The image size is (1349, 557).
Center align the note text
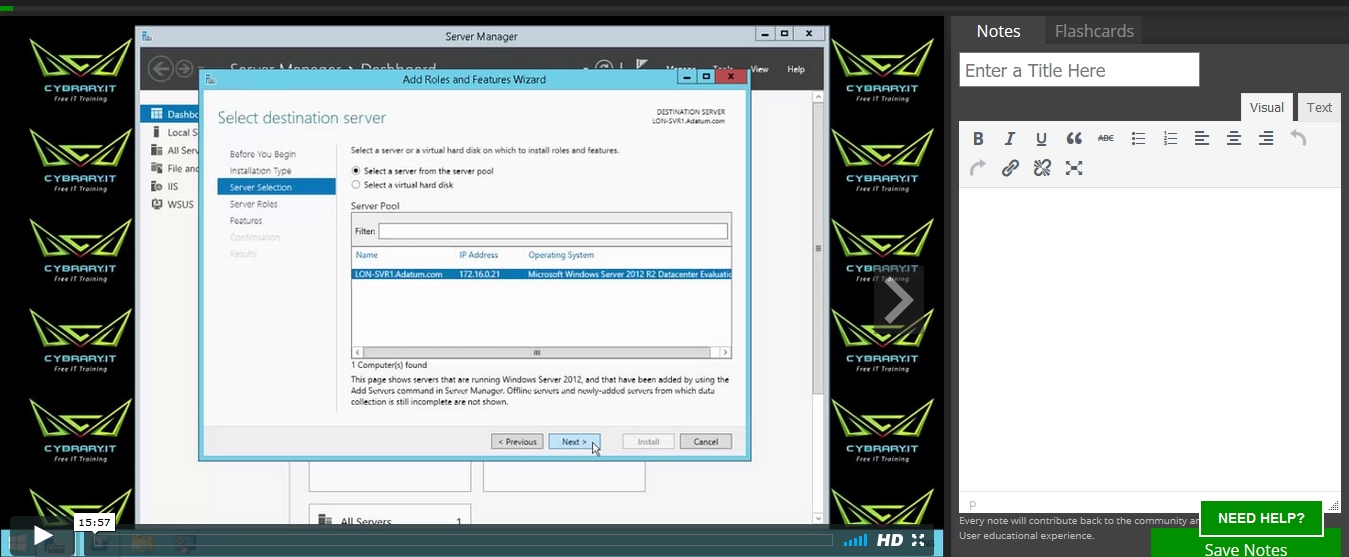pos(1234,139)
